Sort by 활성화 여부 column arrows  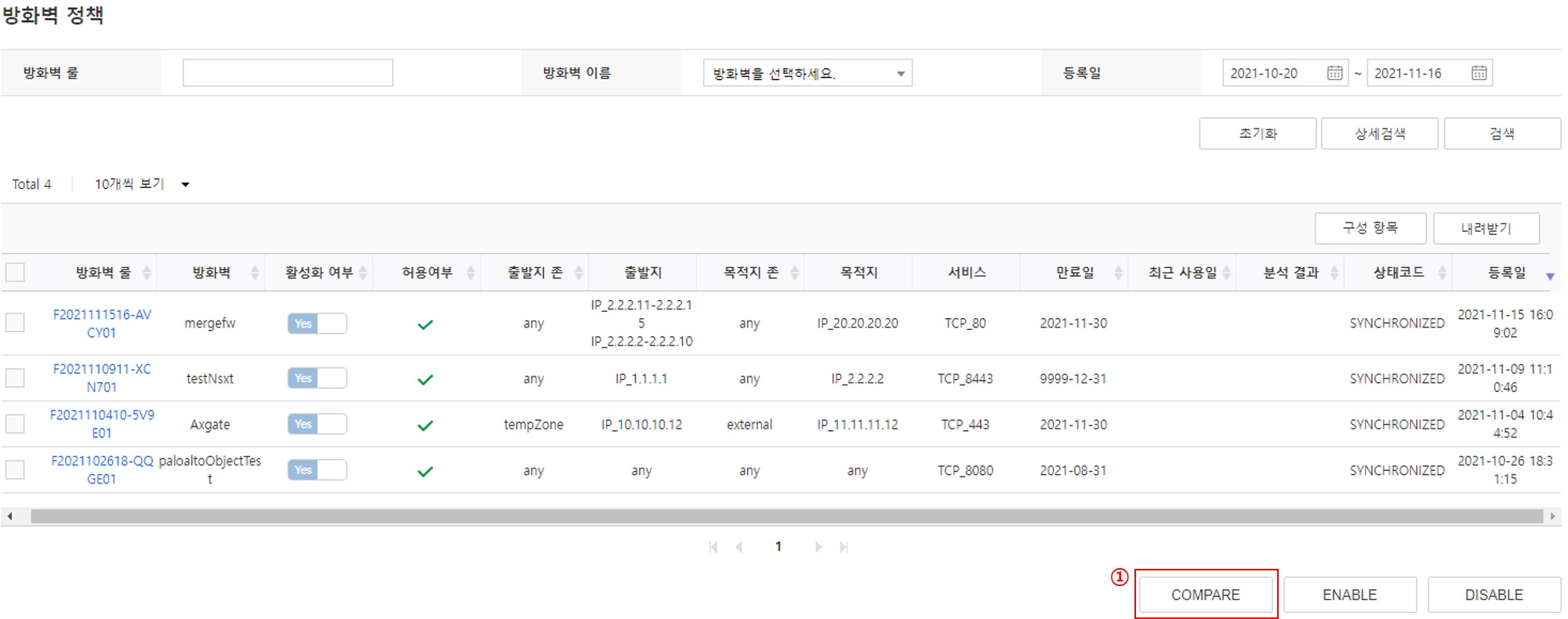point(363,273)
